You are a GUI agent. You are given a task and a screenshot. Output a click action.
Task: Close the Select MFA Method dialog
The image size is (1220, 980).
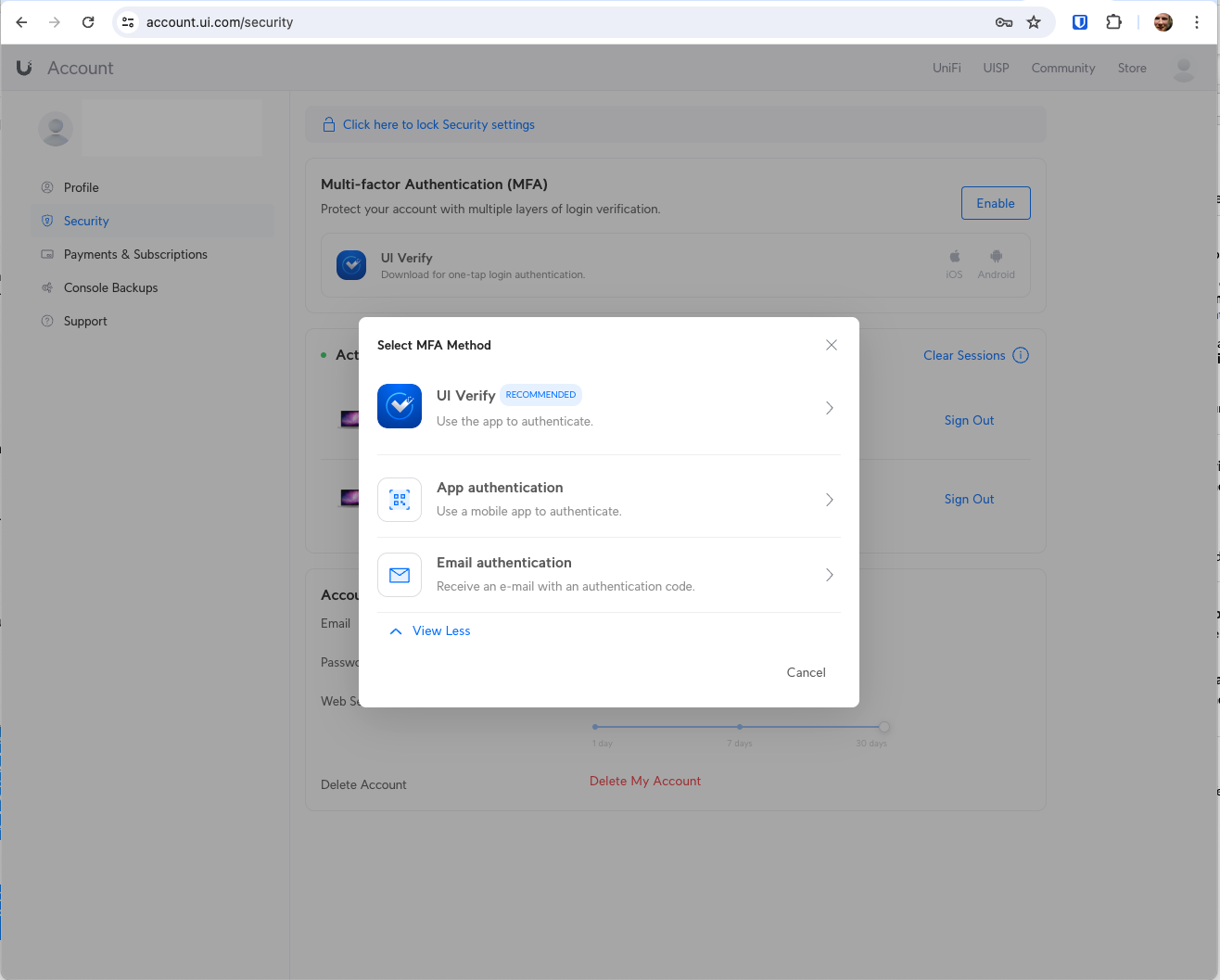tap(832, 345)
